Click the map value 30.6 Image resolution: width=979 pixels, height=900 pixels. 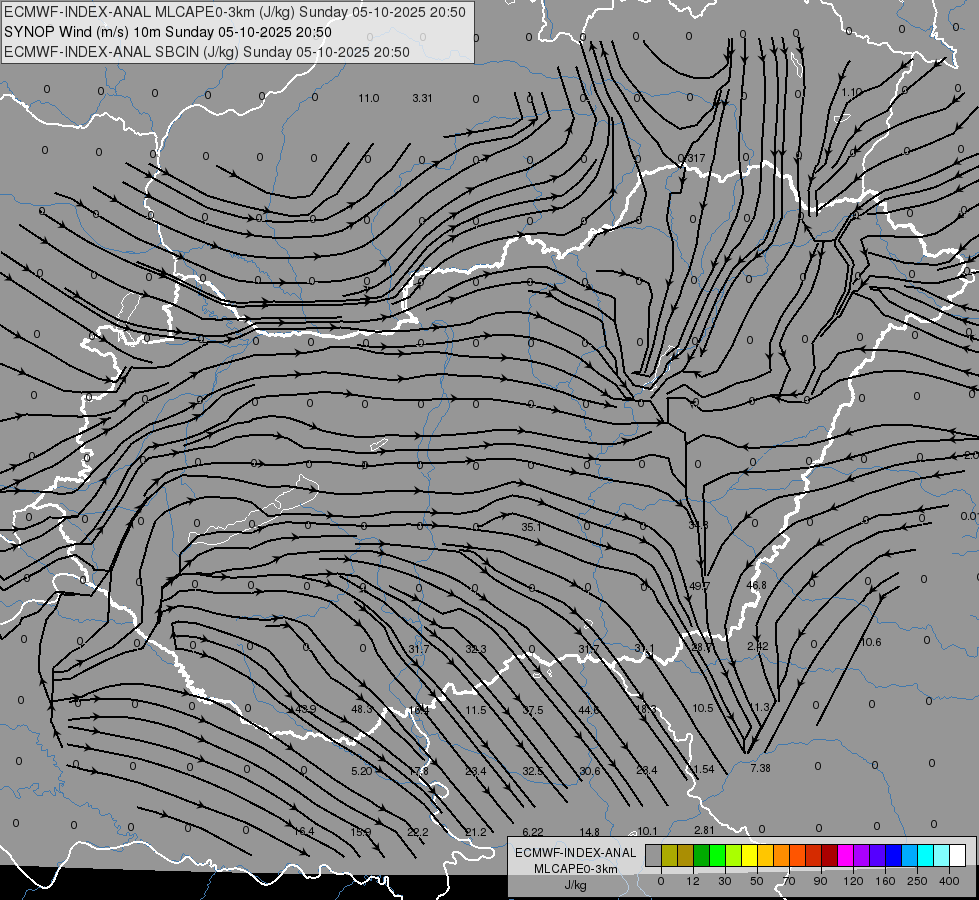pyautogui.click(x=590, y=771)
